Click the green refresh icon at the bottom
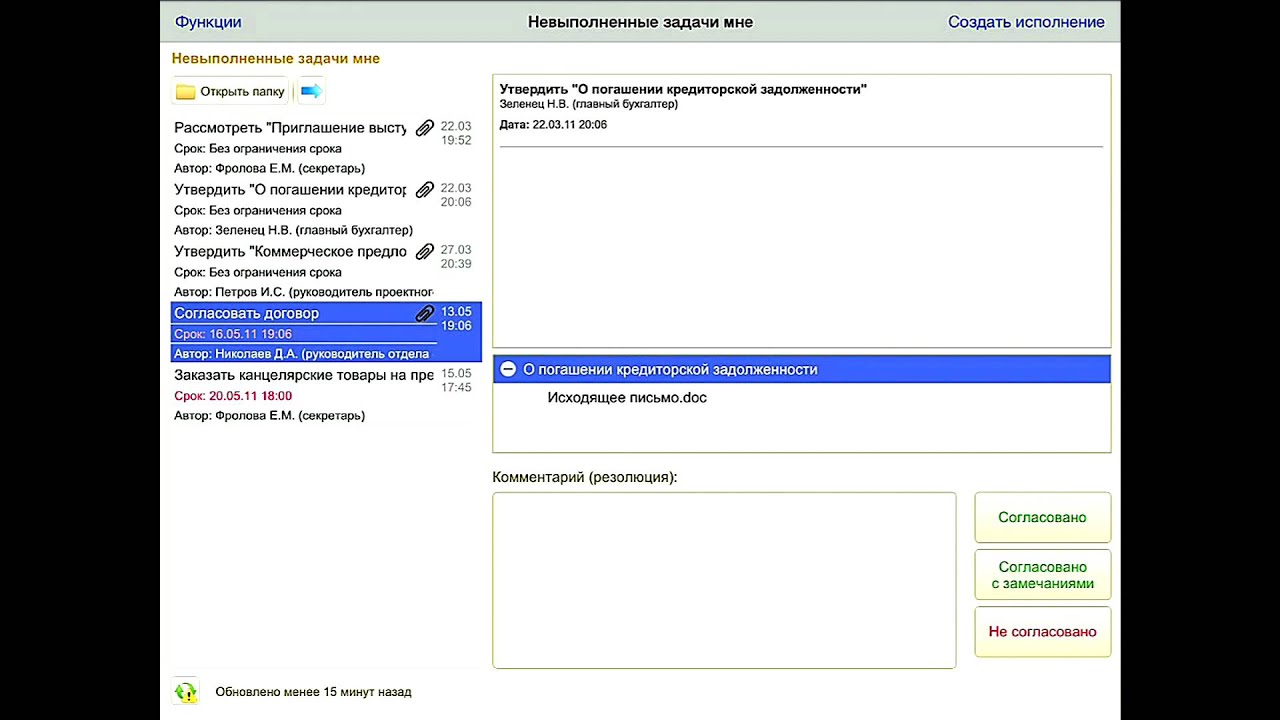Image resolution: width=1280 pixels, height=720 pixels. [185, 691]
